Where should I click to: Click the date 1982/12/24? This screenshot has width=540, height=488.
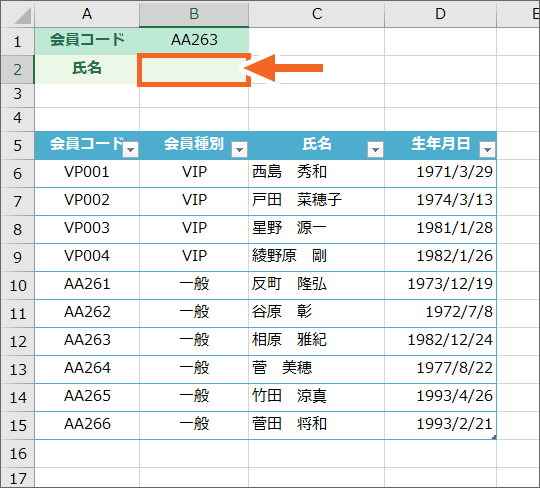(450, 340)
